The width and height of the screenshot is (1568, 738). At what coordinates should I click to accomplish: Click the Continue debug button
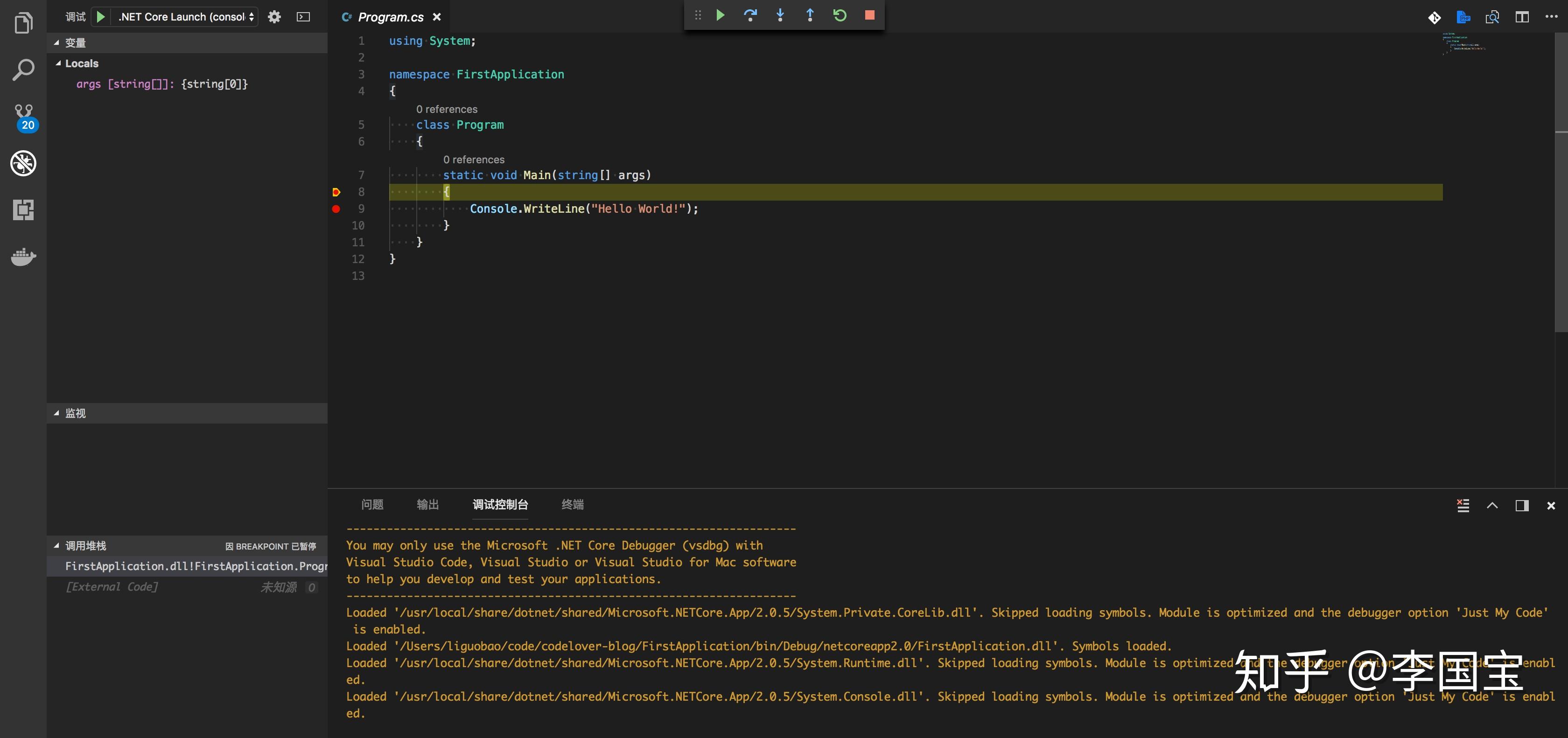pos(720,15)
